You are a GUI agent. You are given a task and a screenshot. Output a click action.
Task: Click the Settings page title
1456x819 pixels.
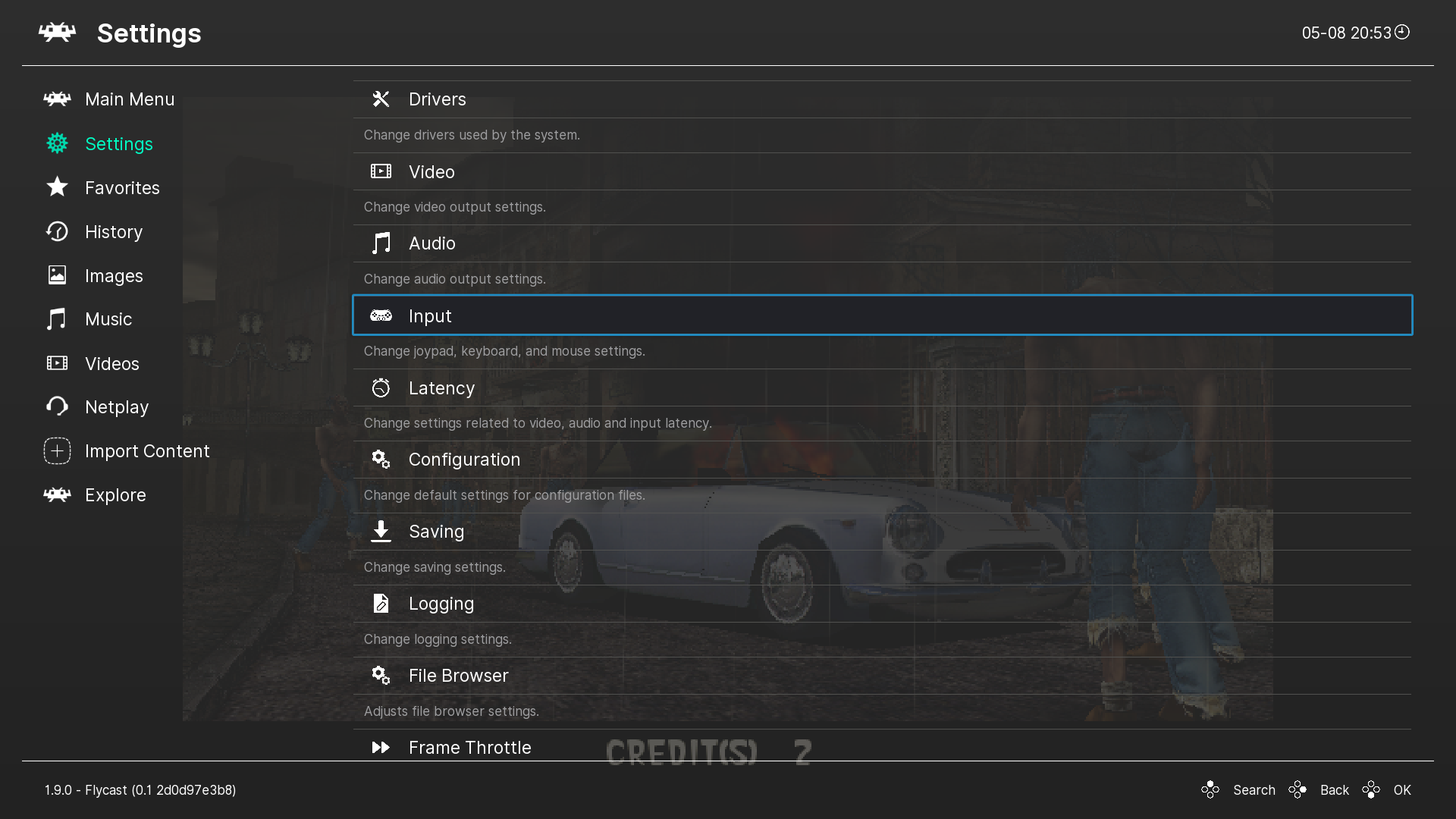click(149, 33)
